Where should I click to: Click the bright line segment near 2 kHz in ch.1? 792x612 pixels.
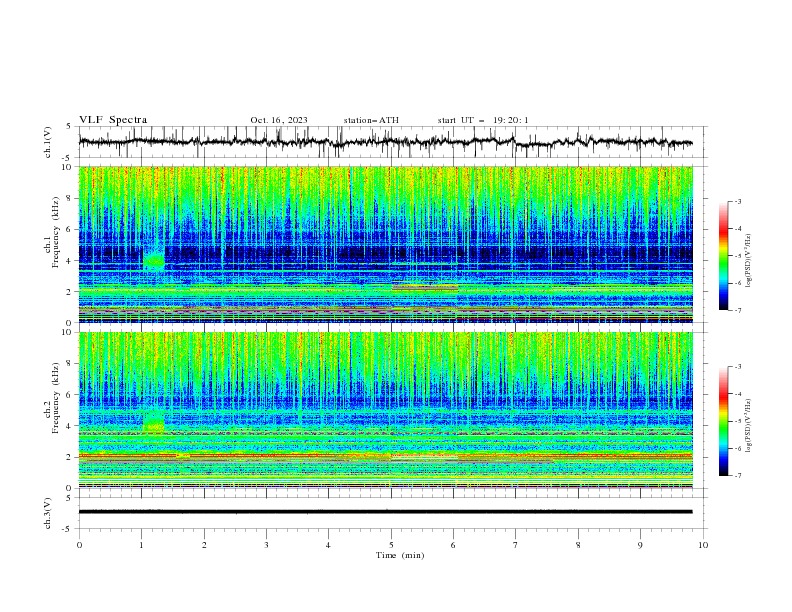point(425,287)
